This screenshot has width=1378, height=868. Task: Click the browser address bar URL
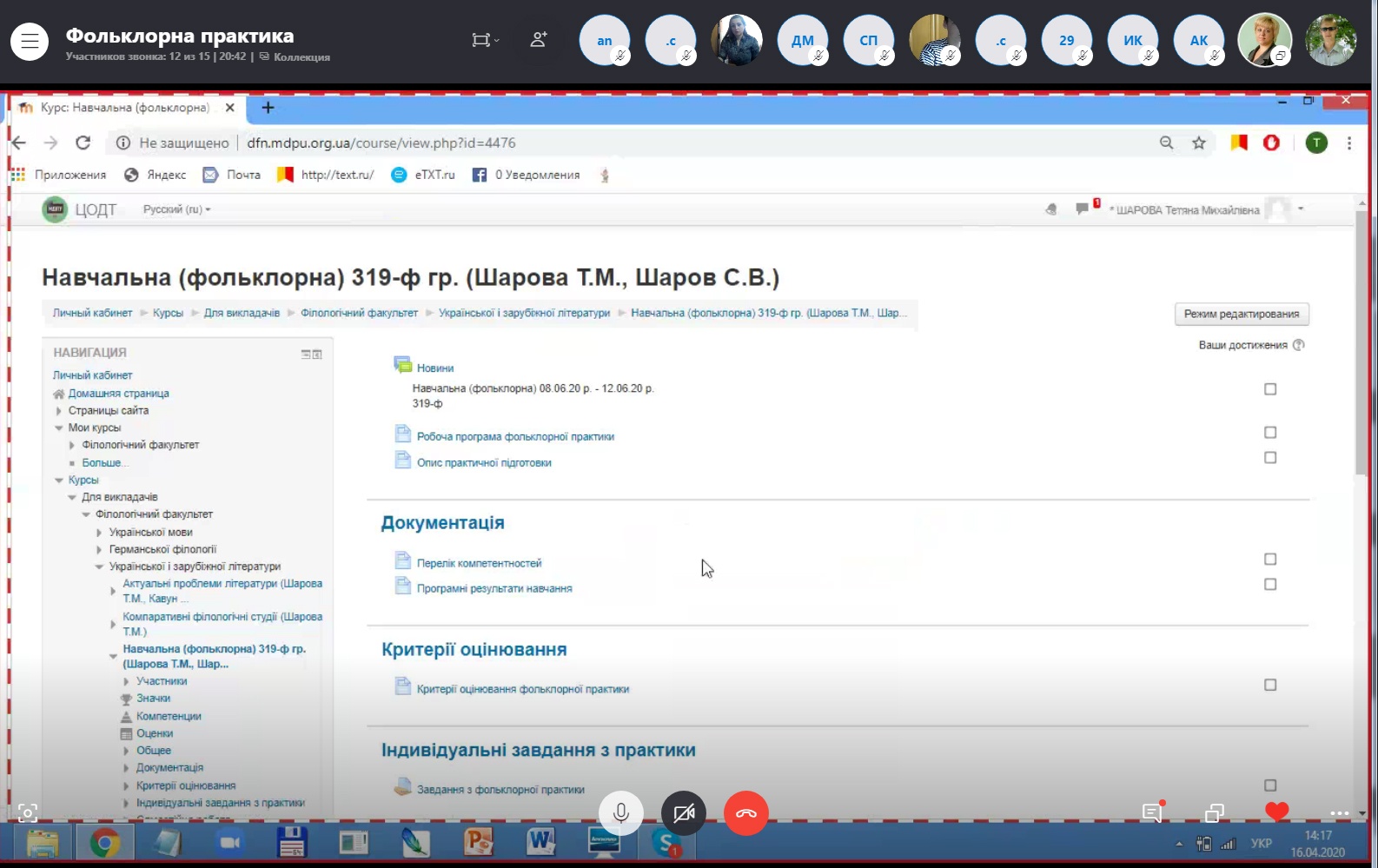tap(381, 143)
